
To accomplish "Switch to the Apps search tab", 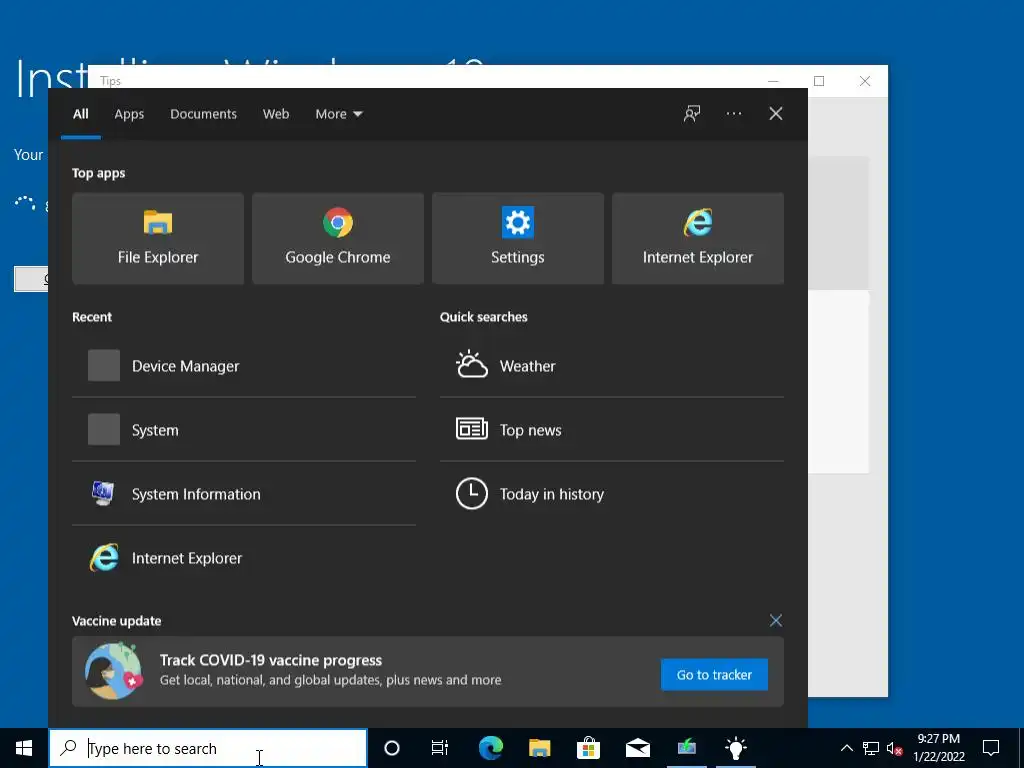I will (x=129, y=114).
